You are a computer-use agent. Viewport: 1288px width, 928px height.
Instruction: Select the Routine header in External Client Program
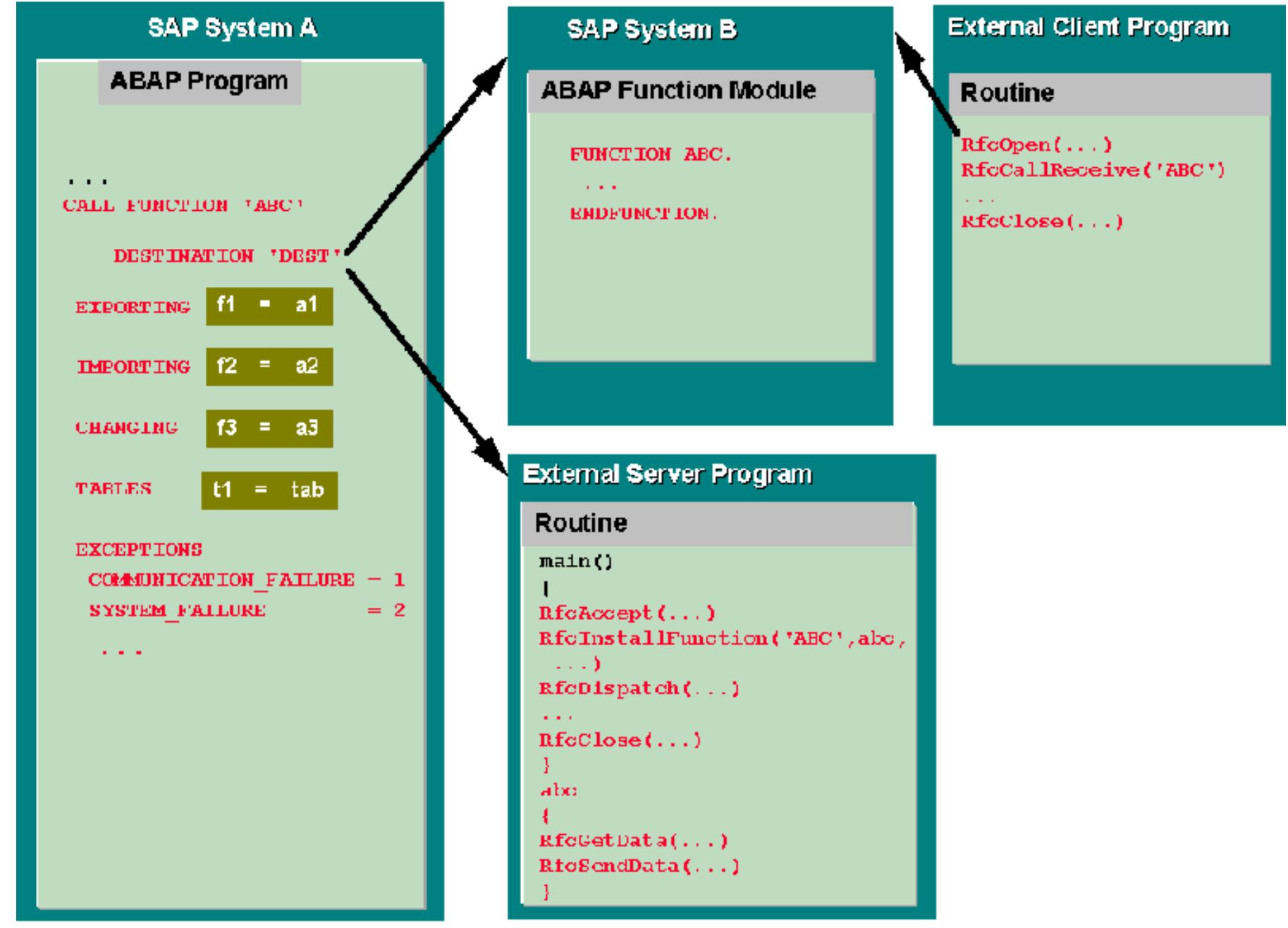[1110, 94]
